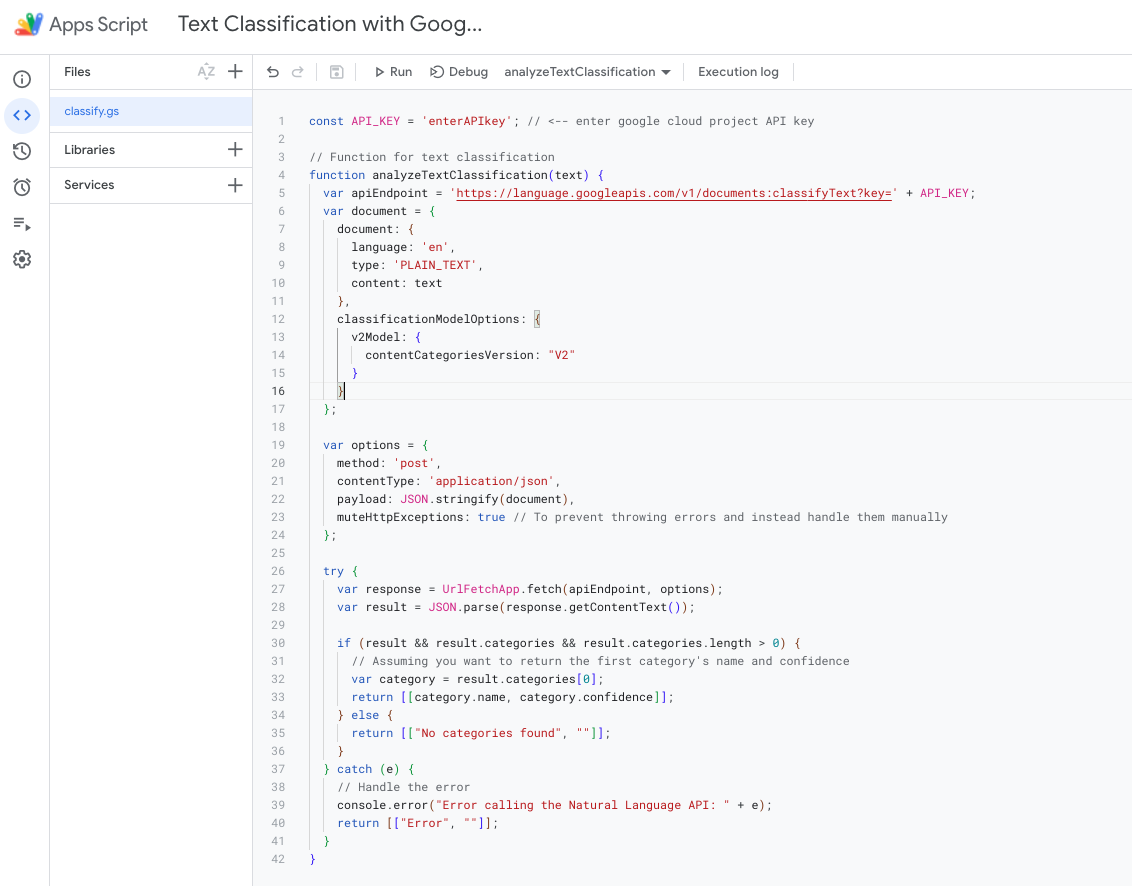Image resolution: width=1132 pixels, height=886 pixels.
Task: Click the 'post' method string
Action: 414,463
